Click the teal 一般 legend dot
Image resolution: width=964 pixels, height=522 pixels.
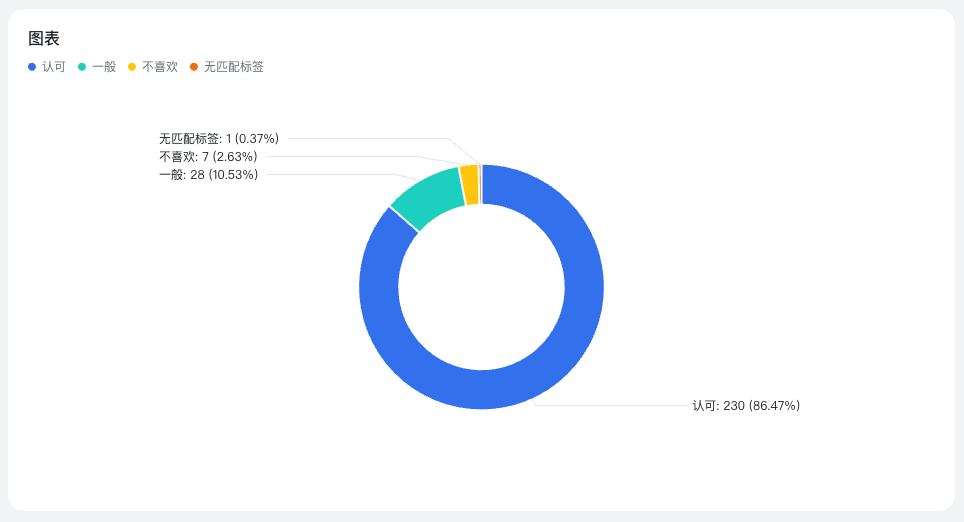[82, 67]
